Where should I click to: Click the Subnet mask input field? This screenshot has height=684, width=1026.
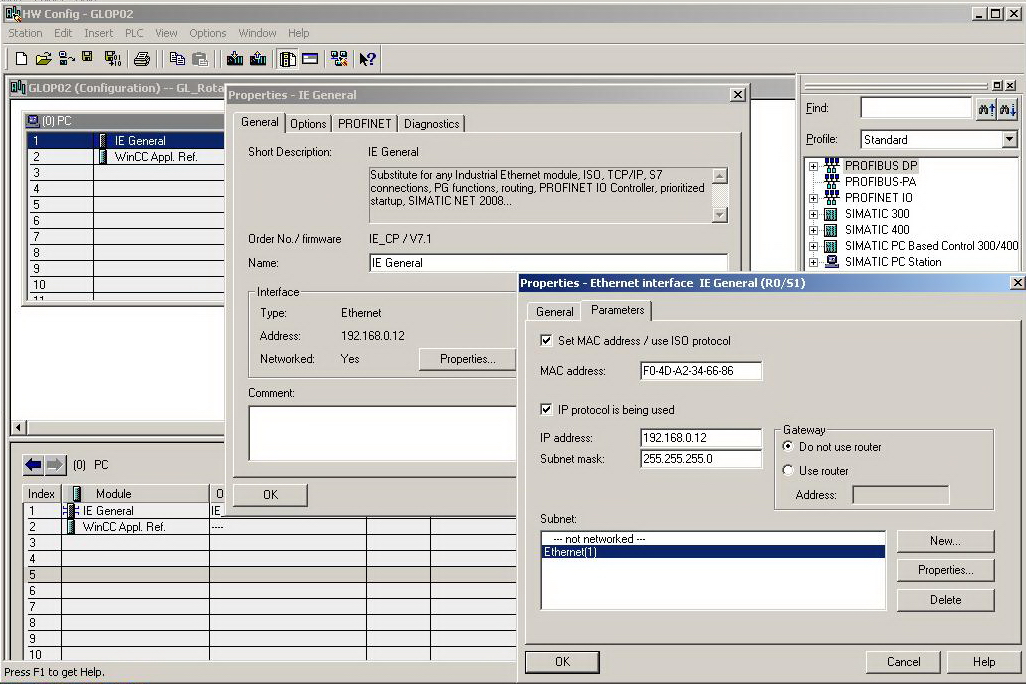click(x=701, y=459)
